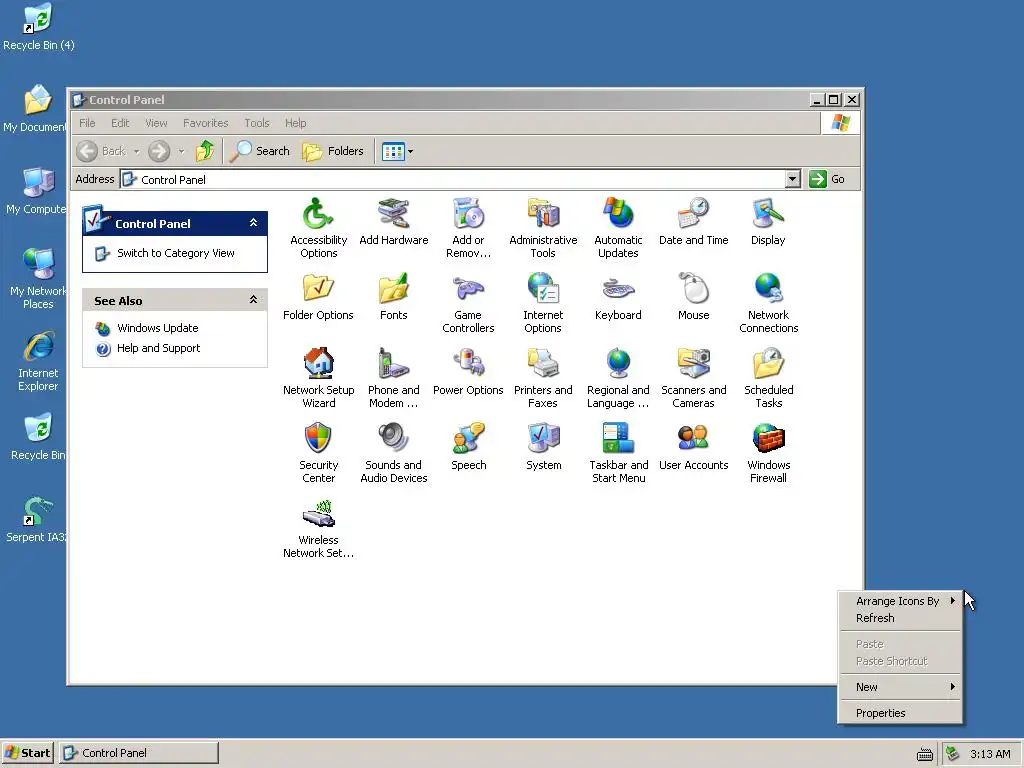Expand New submenu in context menu
The image size is (1024, 768).
[x=900, y=687]
